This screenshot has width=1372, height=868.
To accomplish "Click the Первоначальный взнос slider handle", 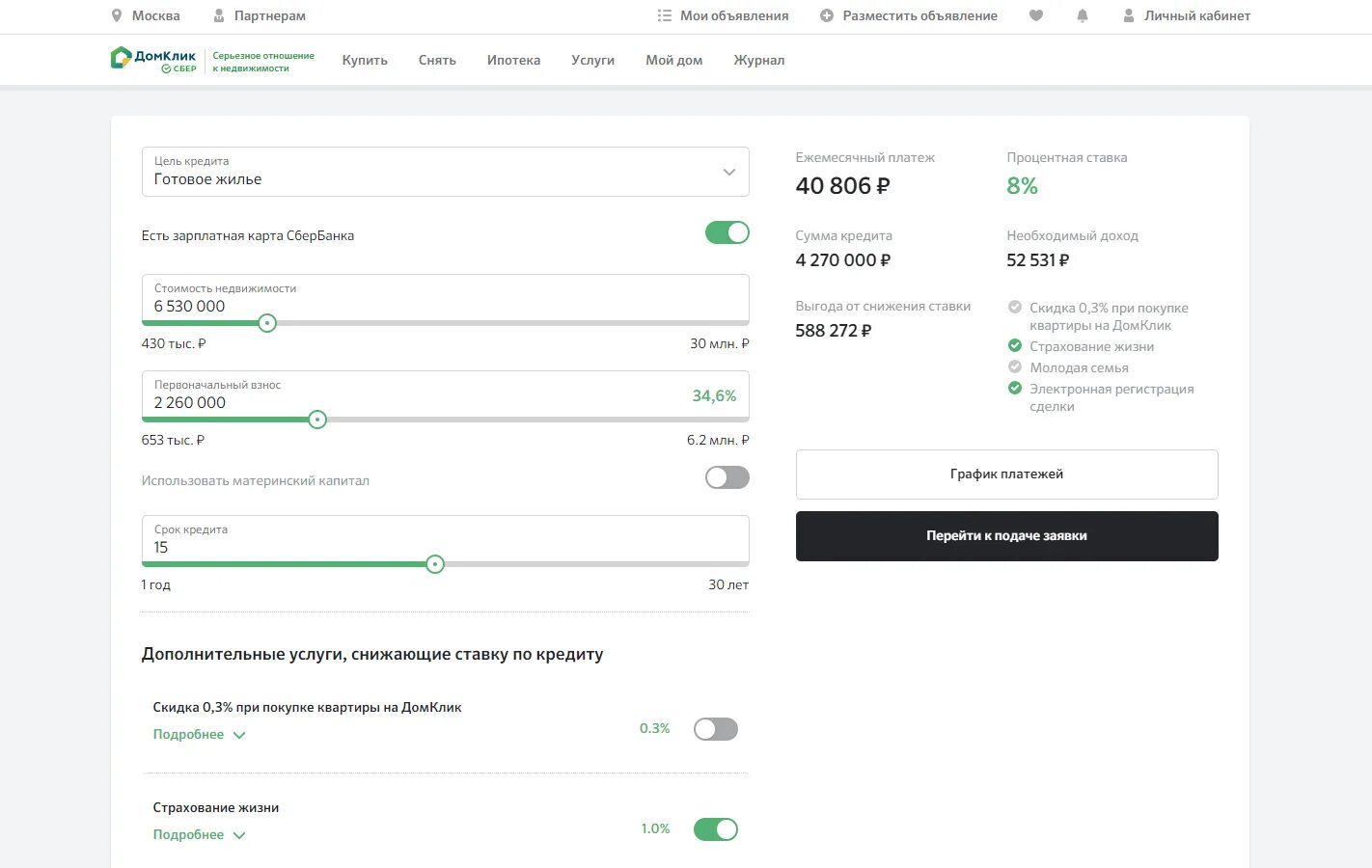I will 317,420.
